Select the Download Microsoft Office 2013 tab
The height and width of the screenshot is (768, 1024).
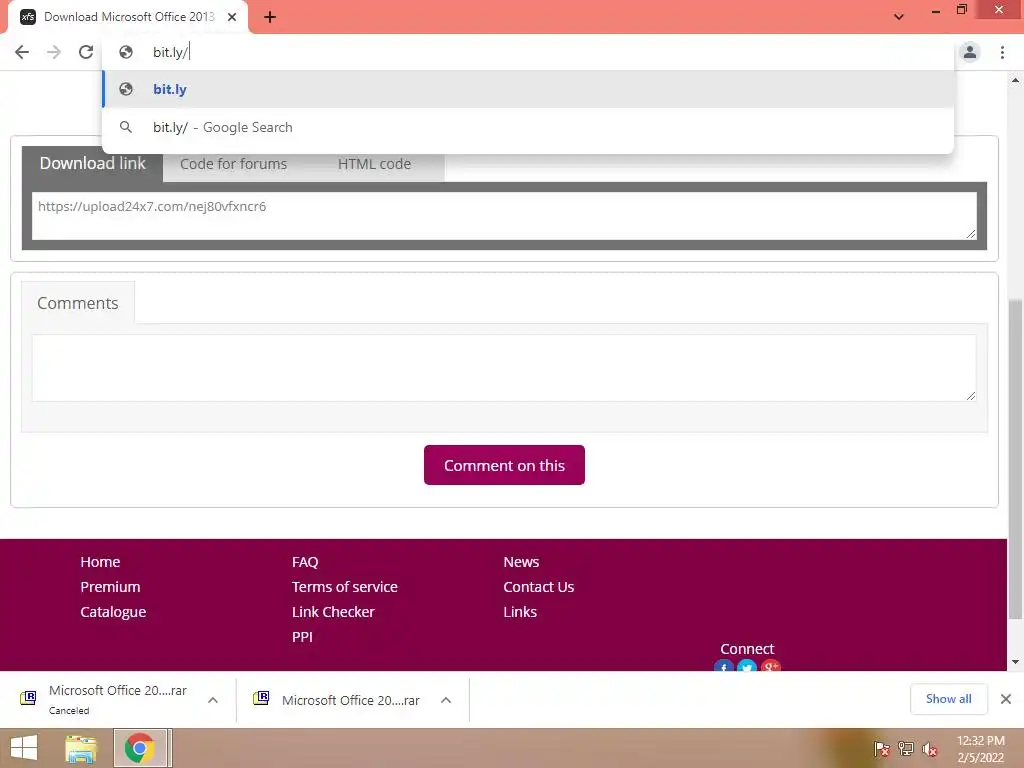tap(128, 17)
